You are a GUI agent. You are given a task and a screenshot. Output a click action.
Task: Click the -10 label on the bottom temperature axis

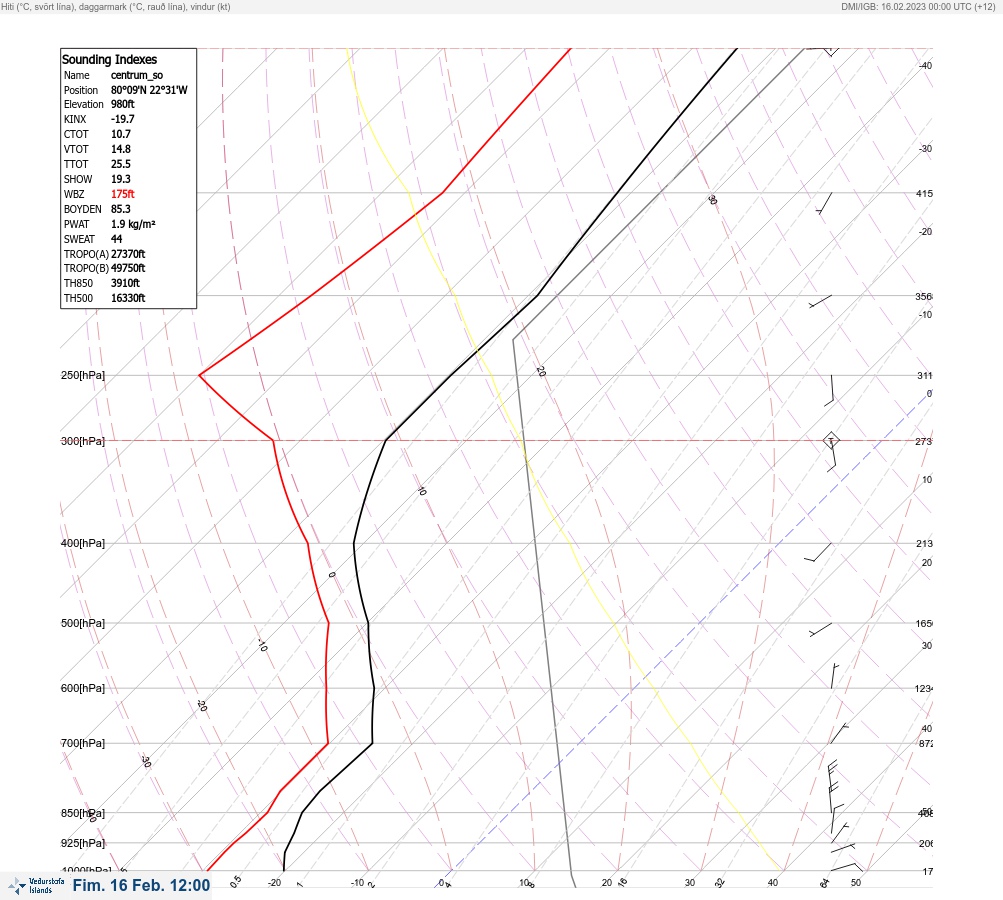tap(357, 883)
